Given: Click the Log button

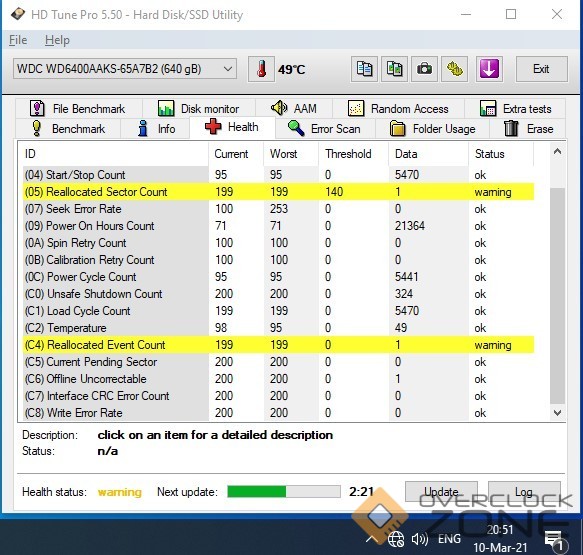Looking at the screenshot, I should (524, 491).
